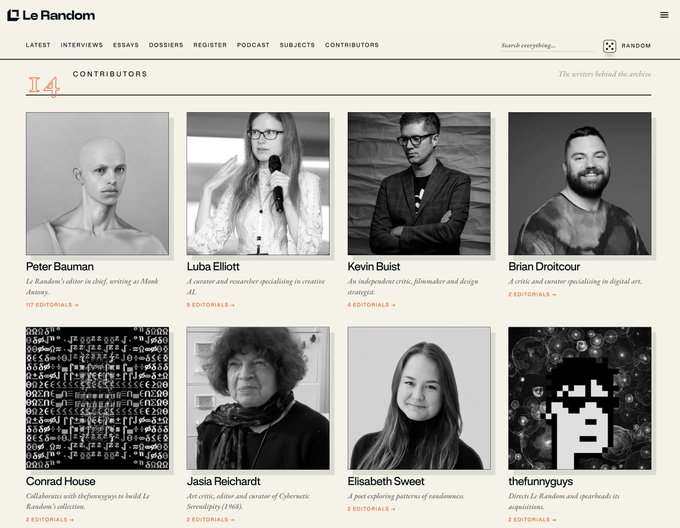Click 'The writers behind the archive' tagline

tap(605, 74)
